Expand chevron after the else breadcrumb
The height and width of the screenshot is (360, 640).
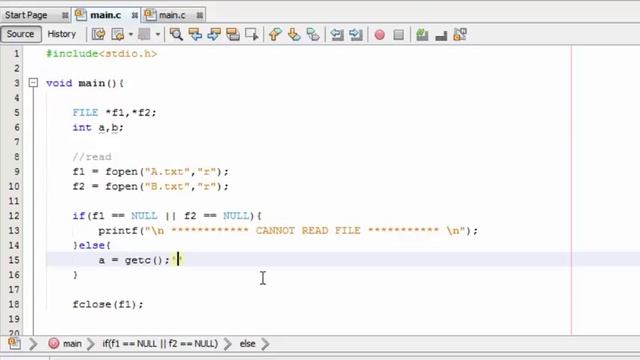(x=265, y=344)
